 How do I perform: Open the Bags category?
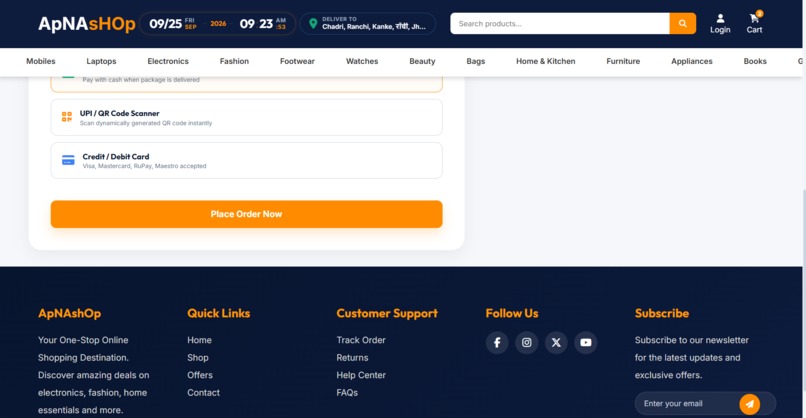point(475,61)
